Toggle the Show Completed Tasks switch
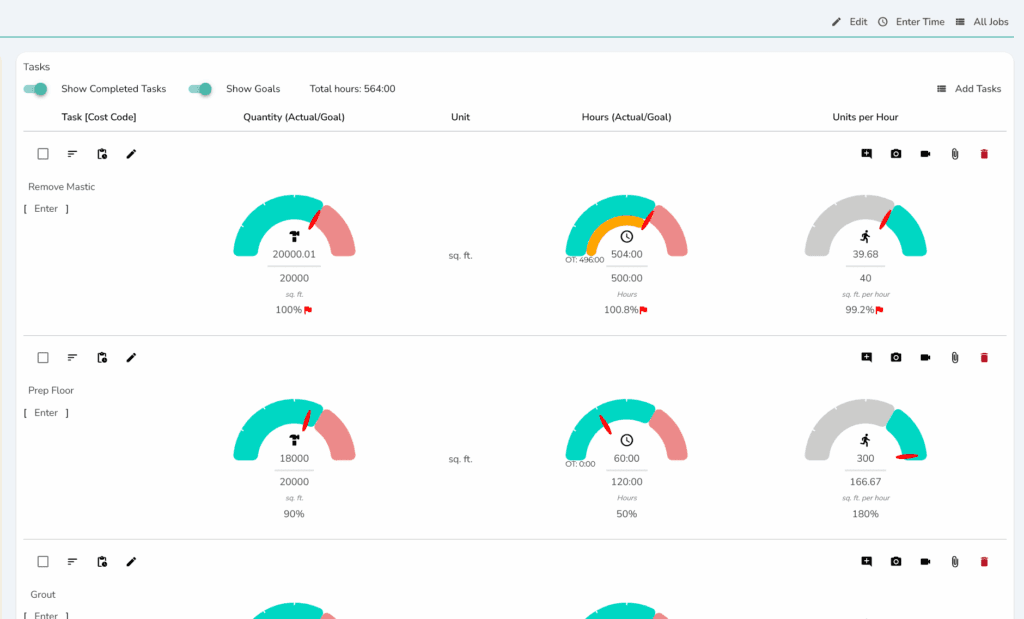This screenshot has height=619, width=1024. (x=36, y=89)
